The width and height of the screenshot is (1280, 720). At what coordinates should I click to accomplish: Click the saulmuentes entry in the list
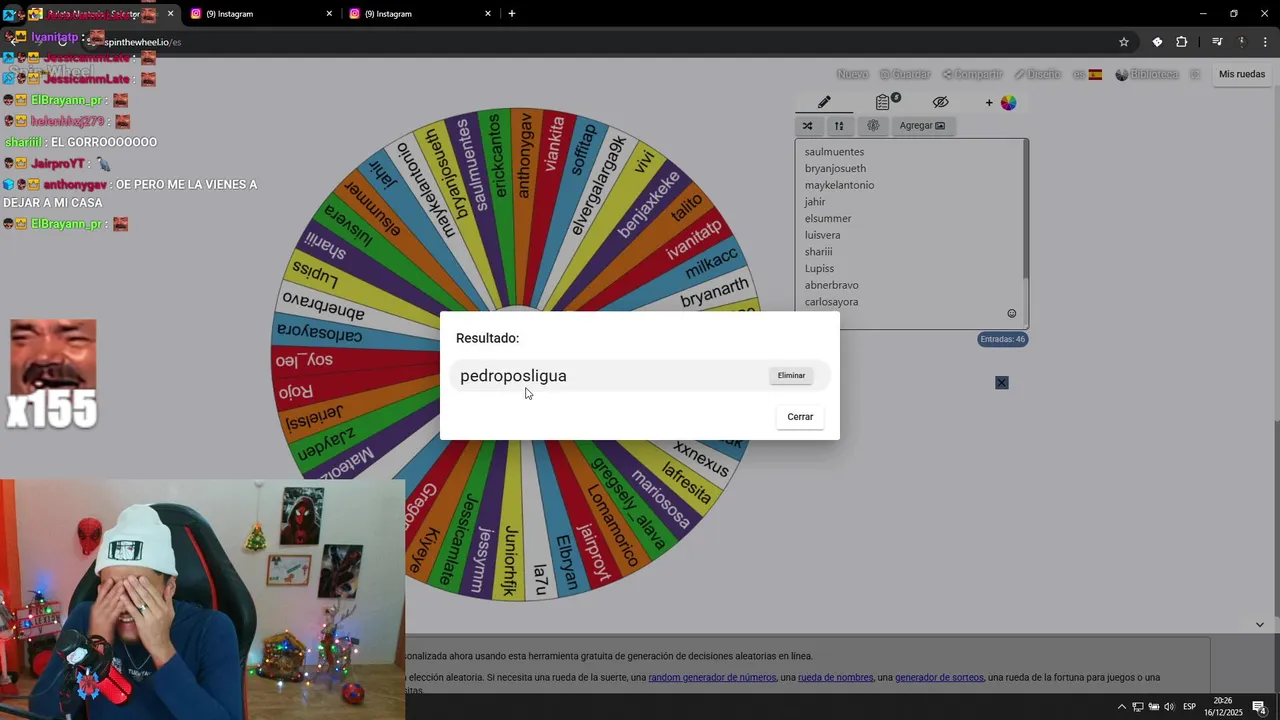pyautogui.click(x=834, y=152)
